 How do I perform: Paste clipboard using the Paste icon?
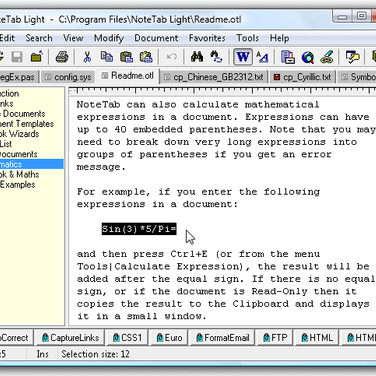(x=126, y=57)
